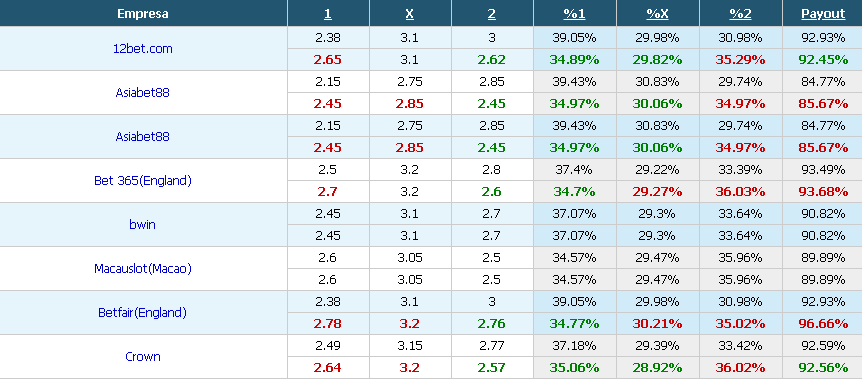Screen dimensions: 862x379
Task: Open the 12bet.com bookmaker link
Action: coord(143,48)
